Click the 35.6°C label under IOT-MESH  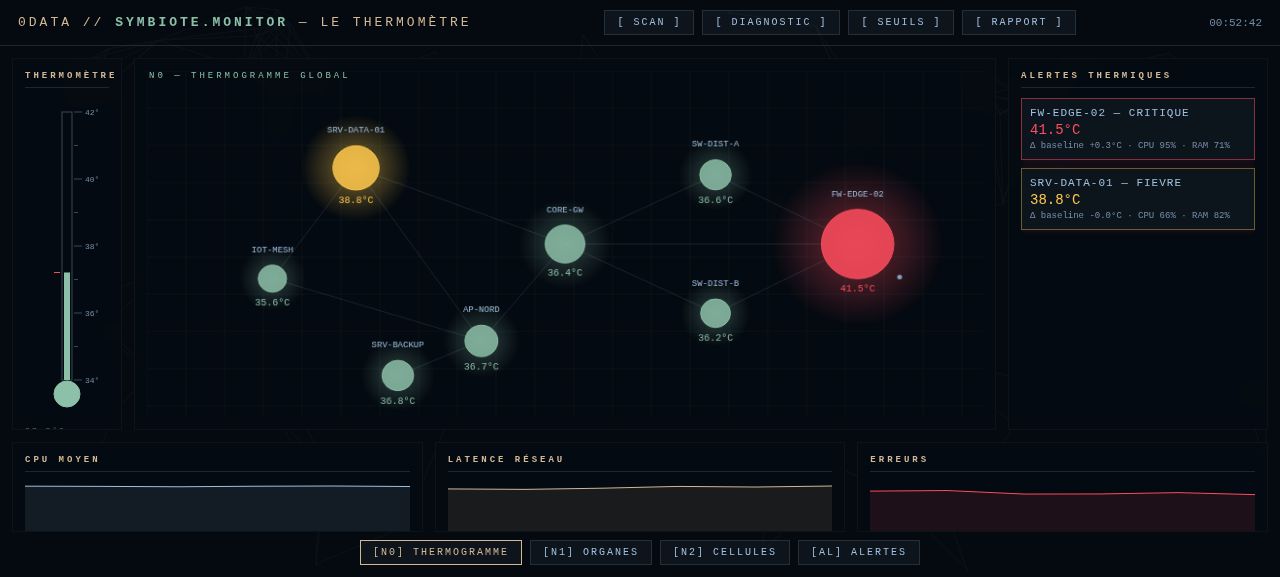[272, 303]
